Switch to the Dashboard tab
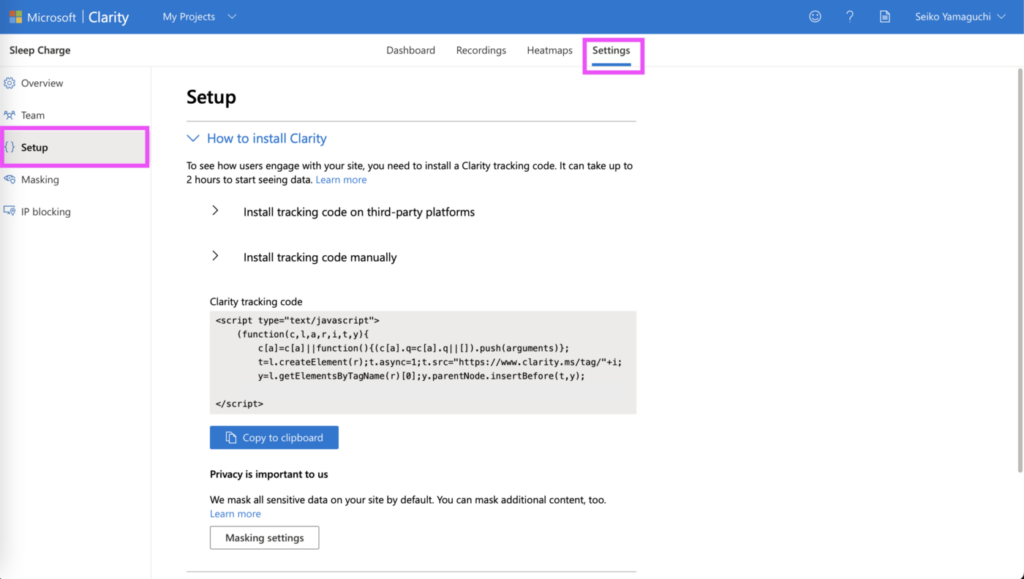The height and width of the screenshot is (579, 1024). [x=410, y=50]
